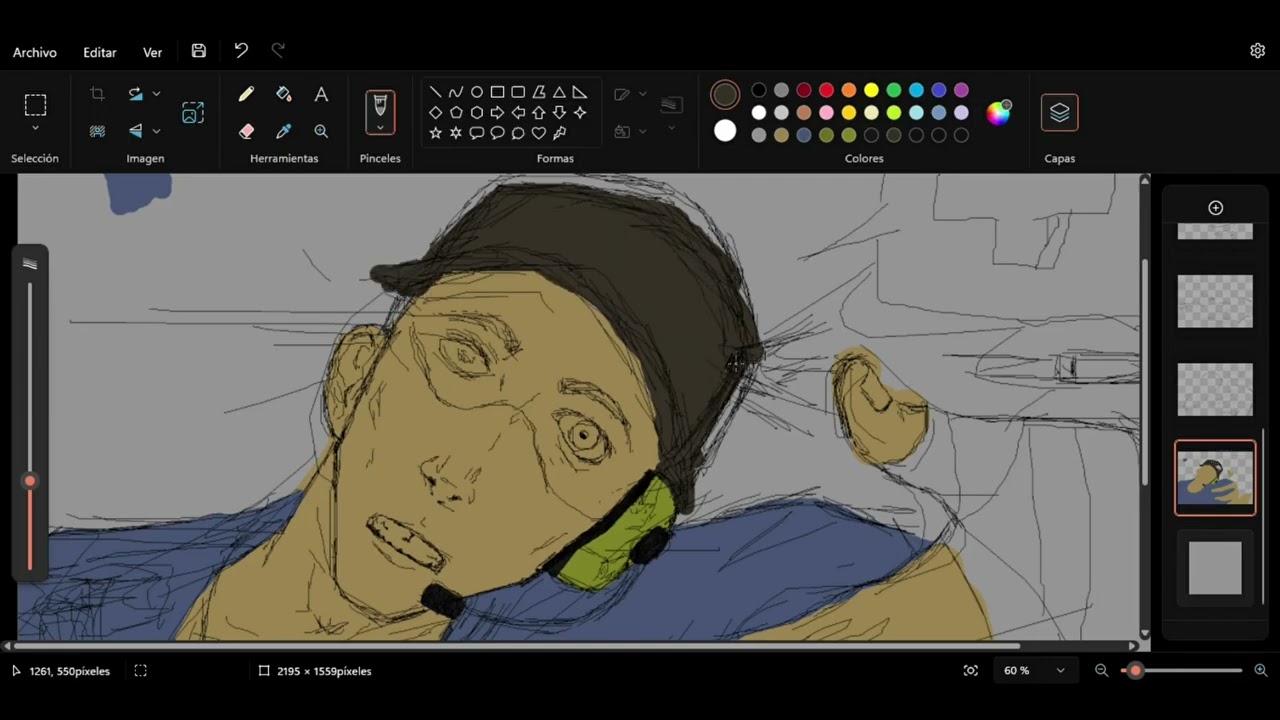Screen dimensions: 1280x720
Task: Select the rectangular selection tool
Action: tap(35, 105)
